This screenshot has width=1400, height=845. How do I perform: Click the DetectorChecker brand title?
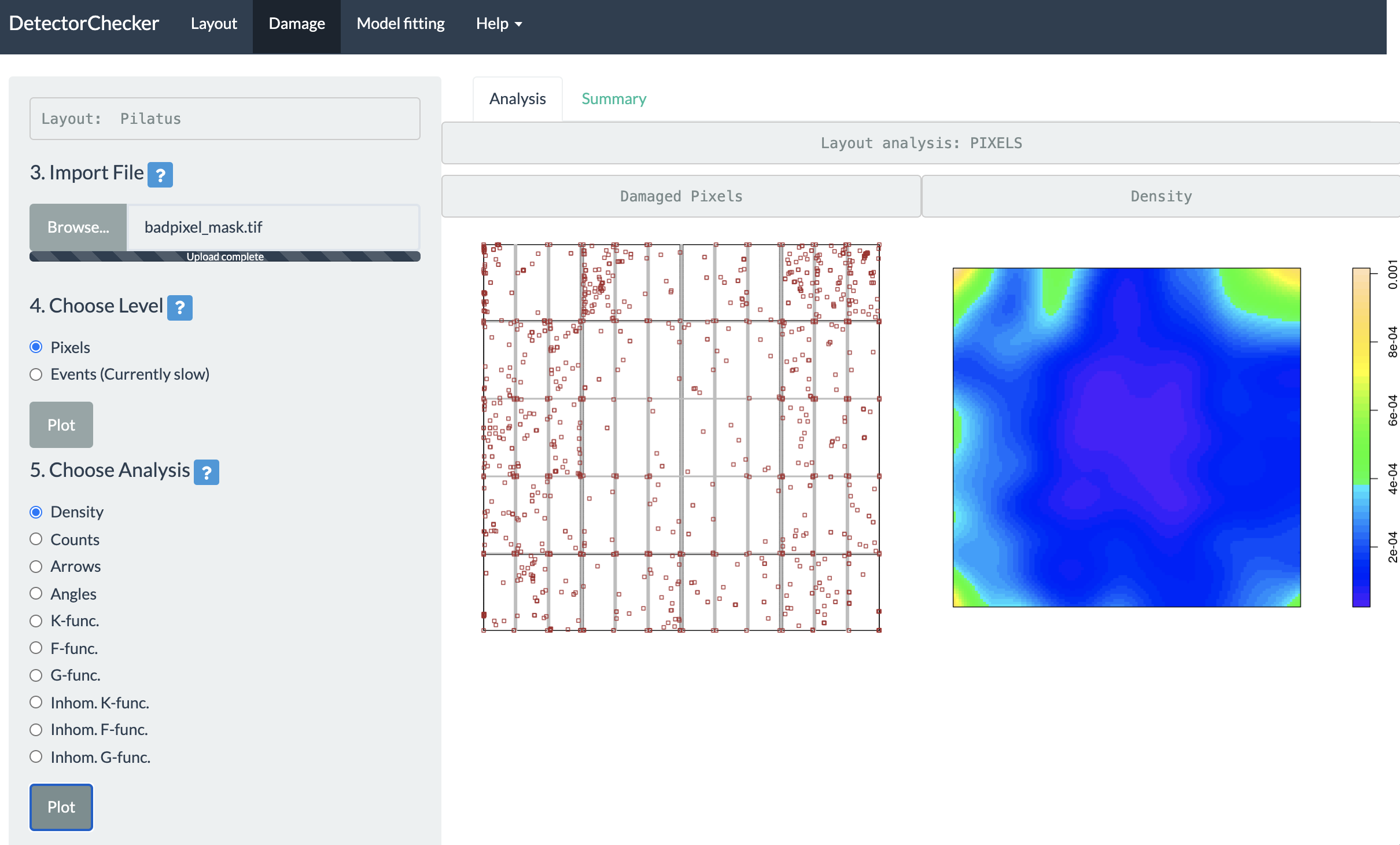[x=84, y=24]
